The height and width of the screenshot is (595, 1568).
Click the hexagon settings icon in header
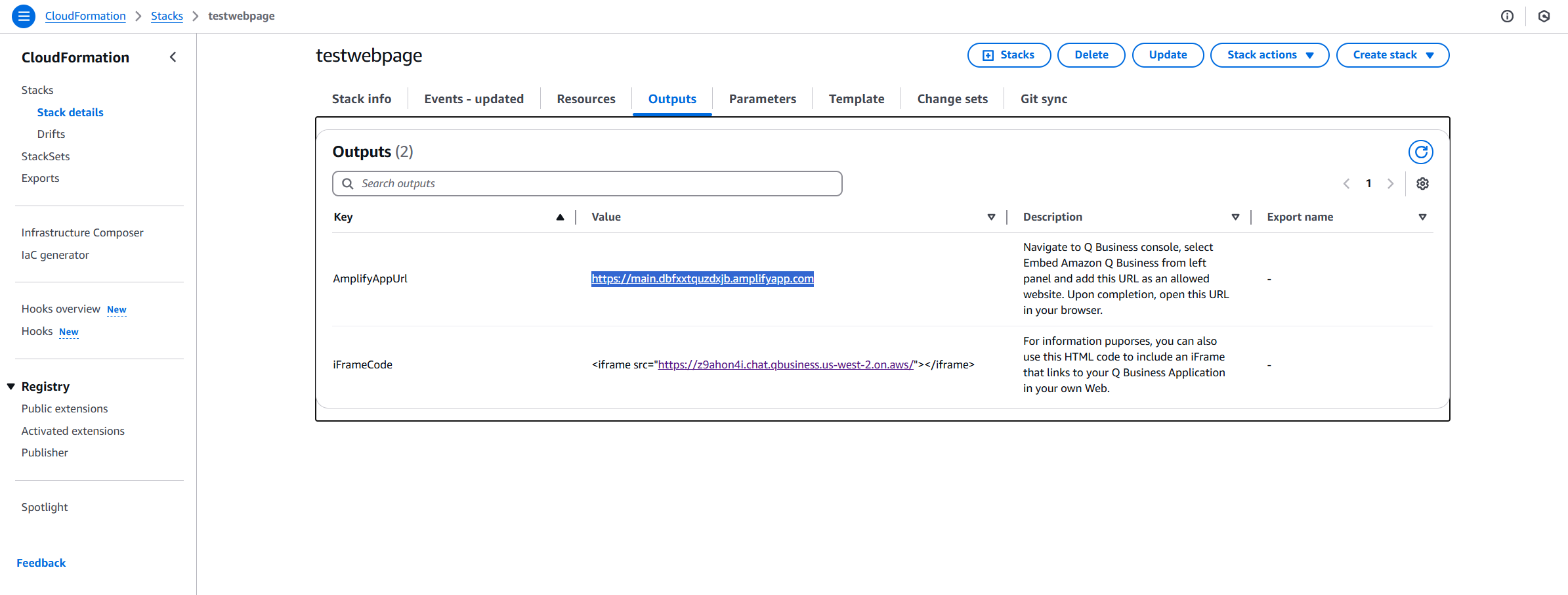tap(1544, 16)
